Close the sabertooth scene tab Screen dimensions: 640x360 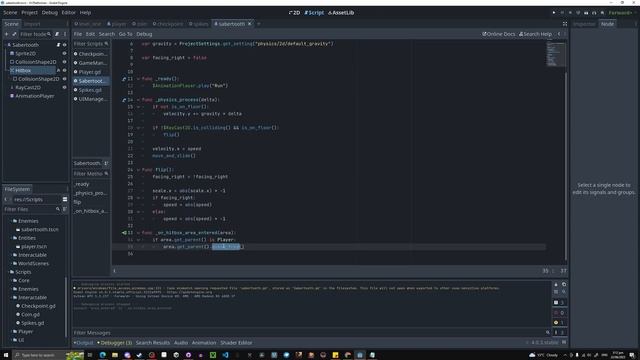click(249, 24)
